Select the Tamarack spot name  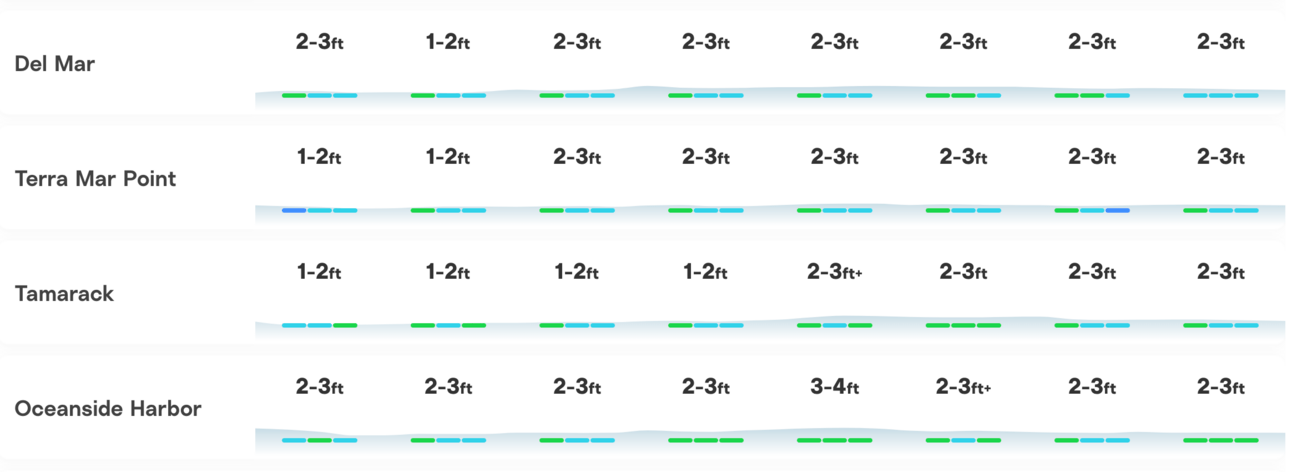coord(65,294)
